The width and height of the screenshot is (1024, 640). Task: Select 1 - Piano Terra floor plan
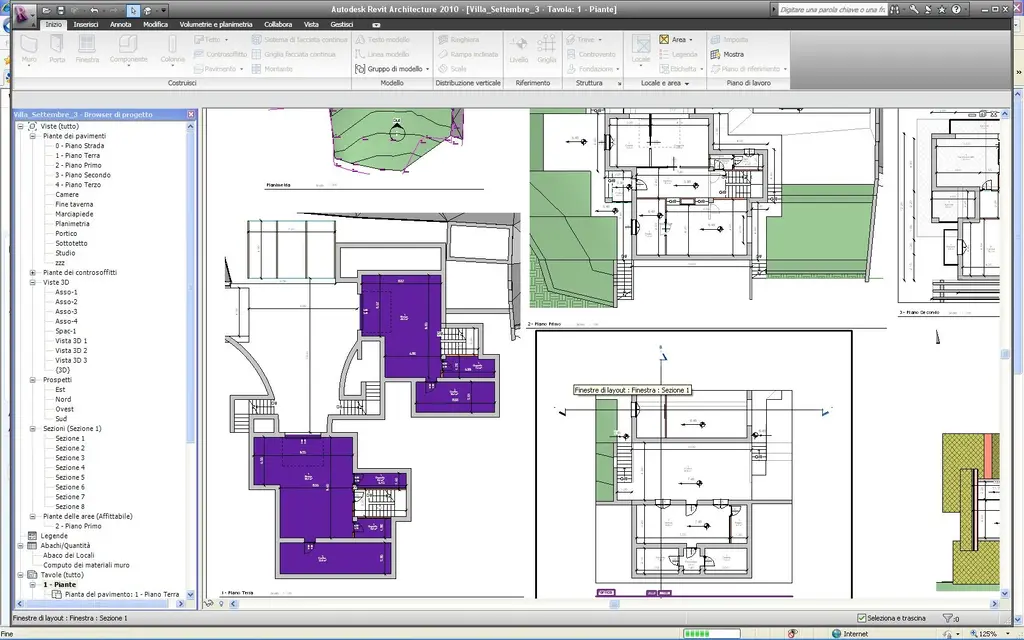click(x=78, y=155)
